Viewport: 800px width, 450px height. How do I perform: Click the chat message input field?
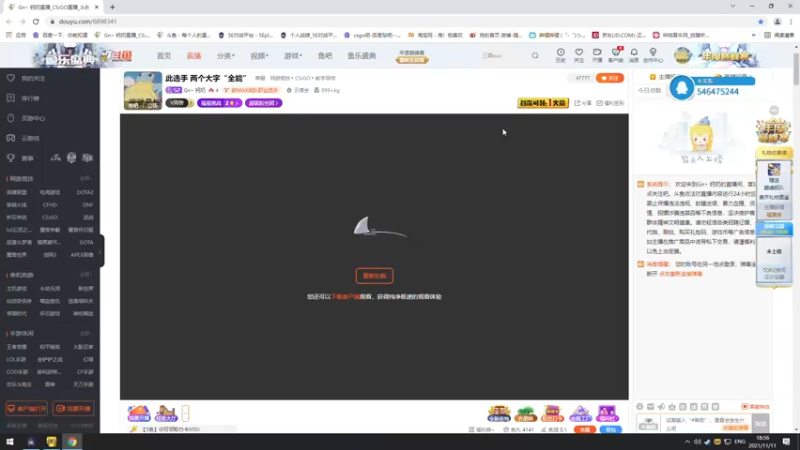coord(707,424)
